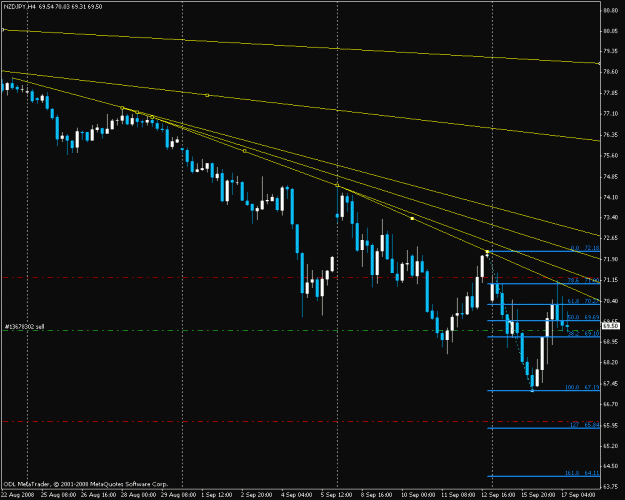Click the solid yellow square trendline handle near 73.40

(x=412, y=219)
